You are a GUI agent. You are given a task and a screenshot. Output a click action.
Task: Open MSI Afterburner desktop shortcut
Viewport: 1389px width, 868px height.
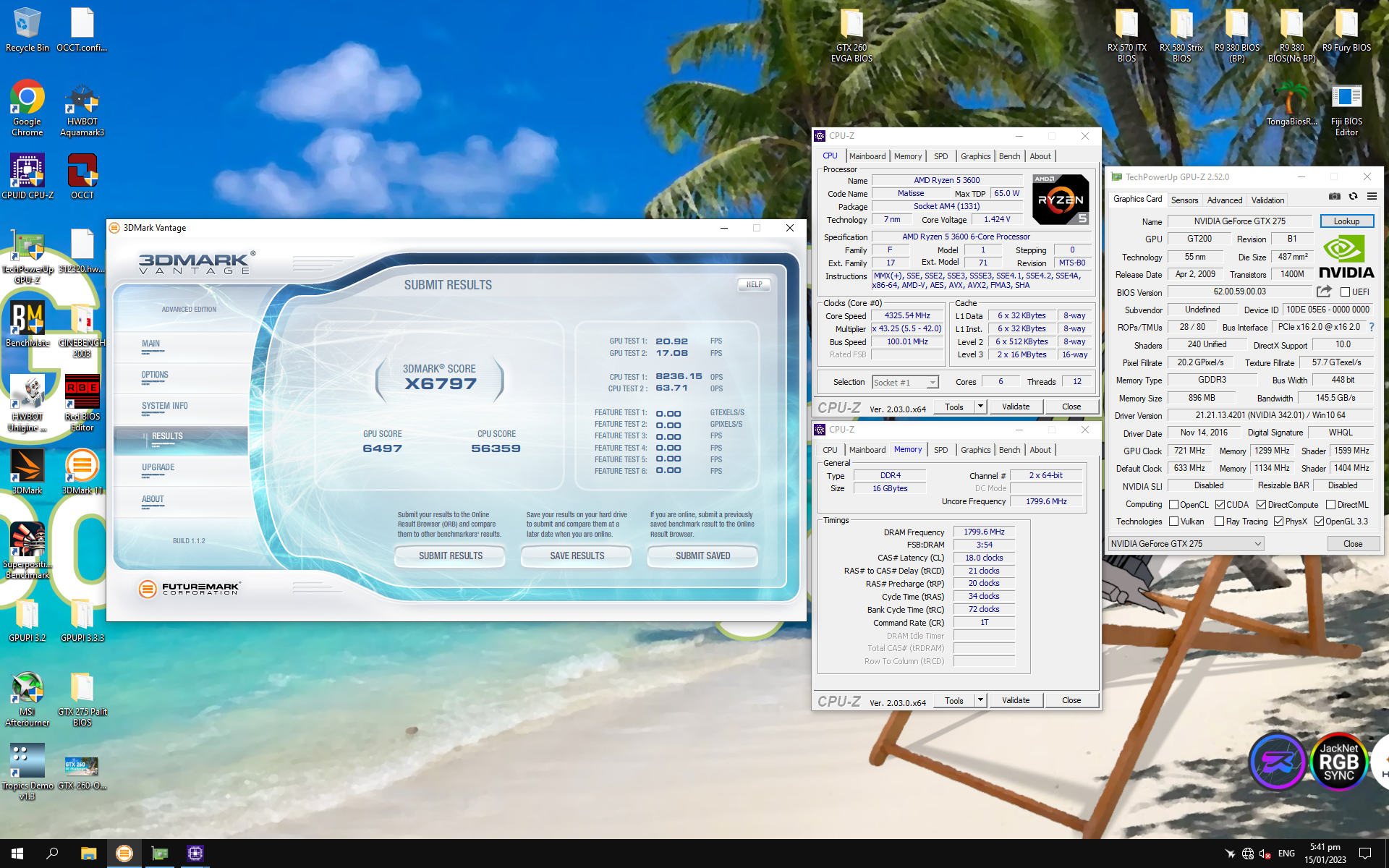coord(27,698)
